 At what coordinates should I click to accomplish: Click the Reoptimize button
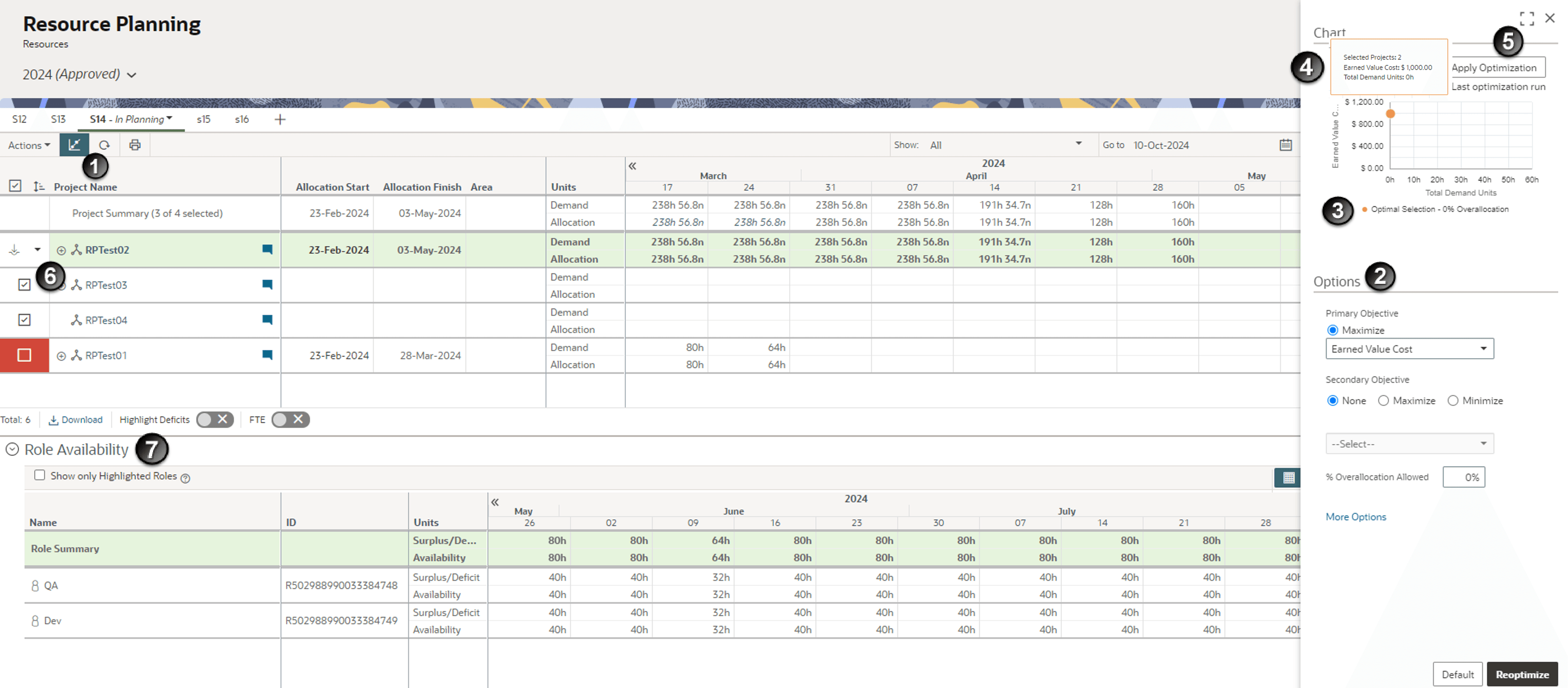pyautogui.click(x=1522, y=674)
